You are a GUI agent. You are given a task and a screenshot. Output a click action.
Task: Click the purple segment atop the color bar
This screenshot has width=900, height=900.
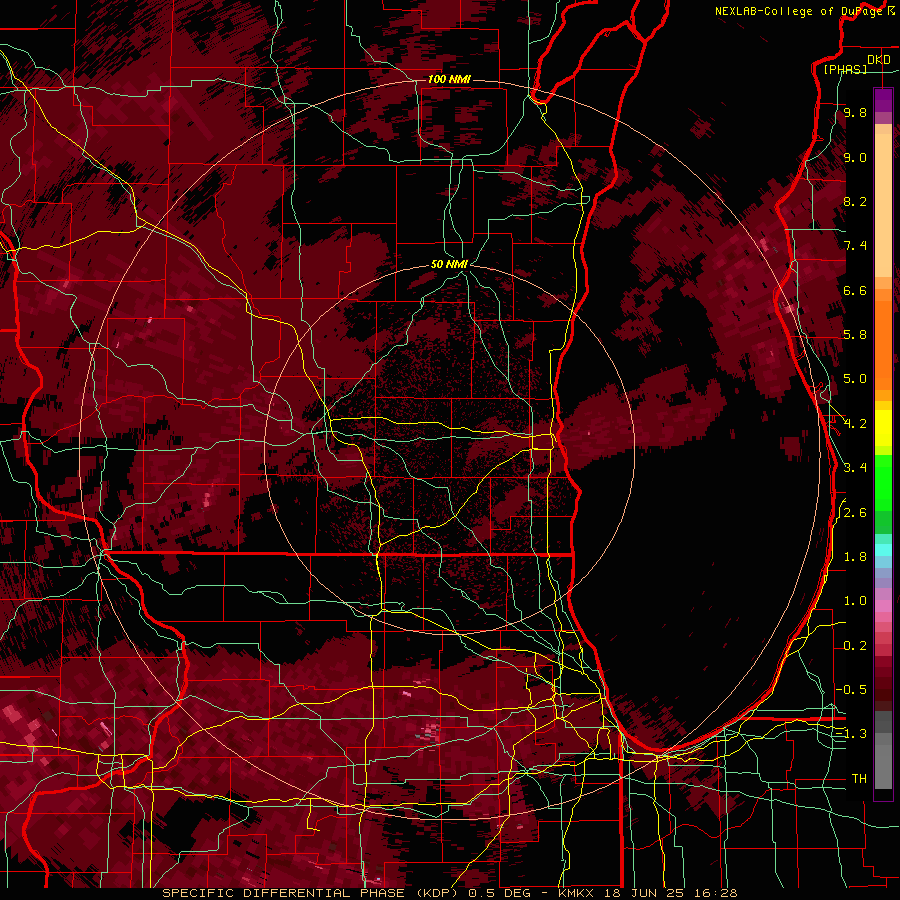click(883, 100)
